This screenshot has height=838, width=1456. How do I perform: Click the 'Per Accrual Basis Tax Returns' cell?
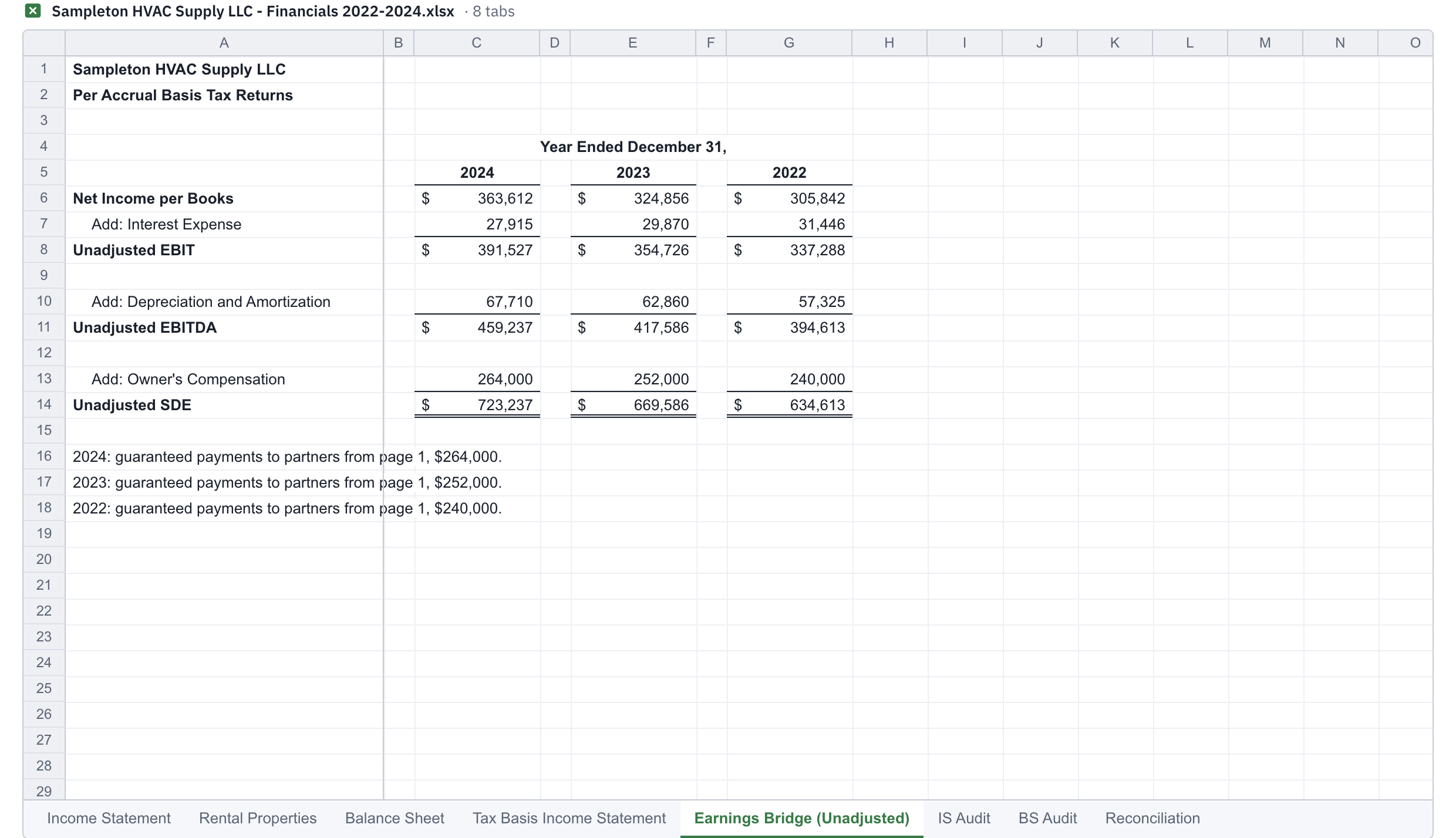tap(224, 95)
